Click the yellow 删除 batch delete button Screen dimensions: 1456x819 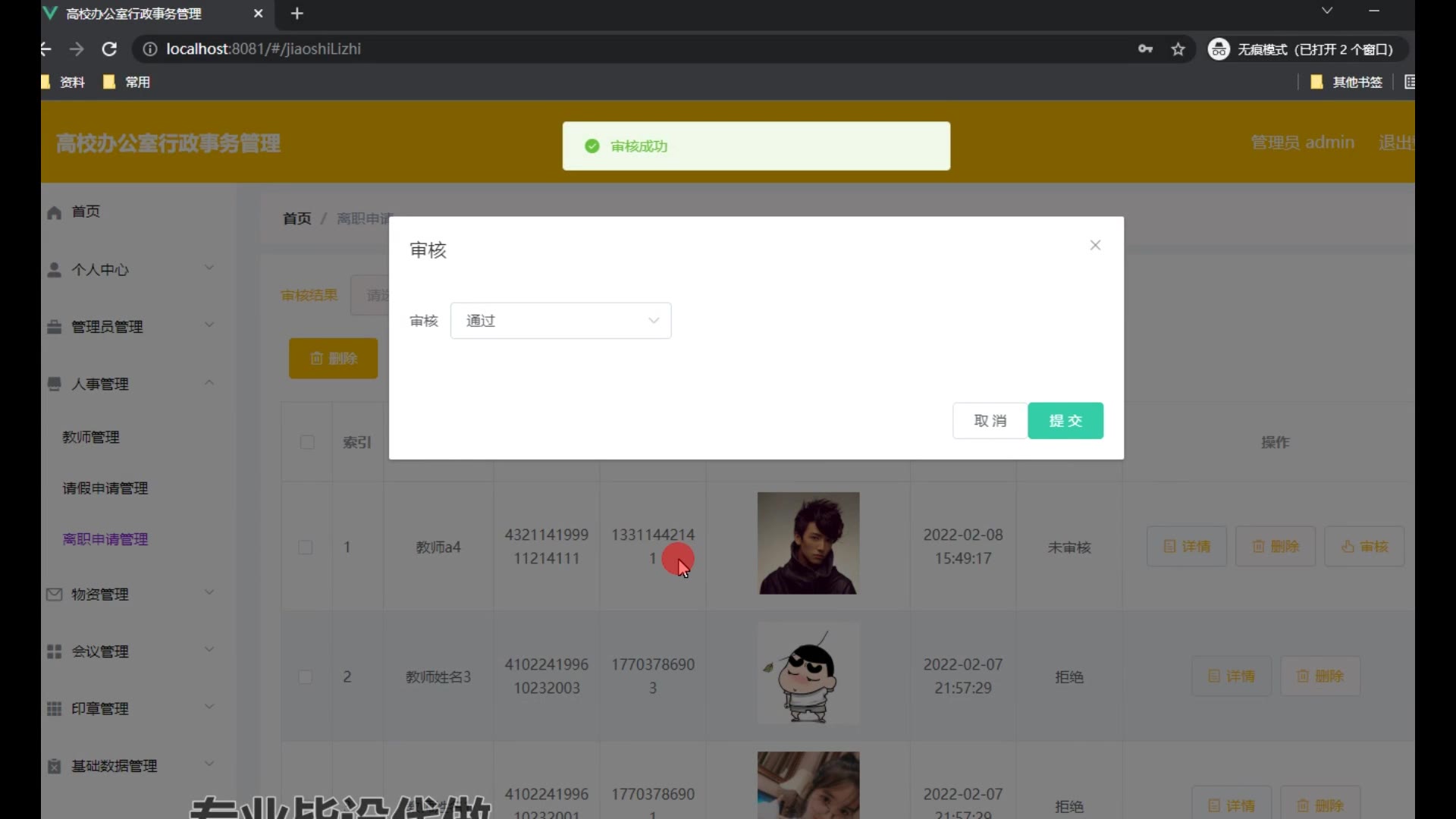(333, 358)
